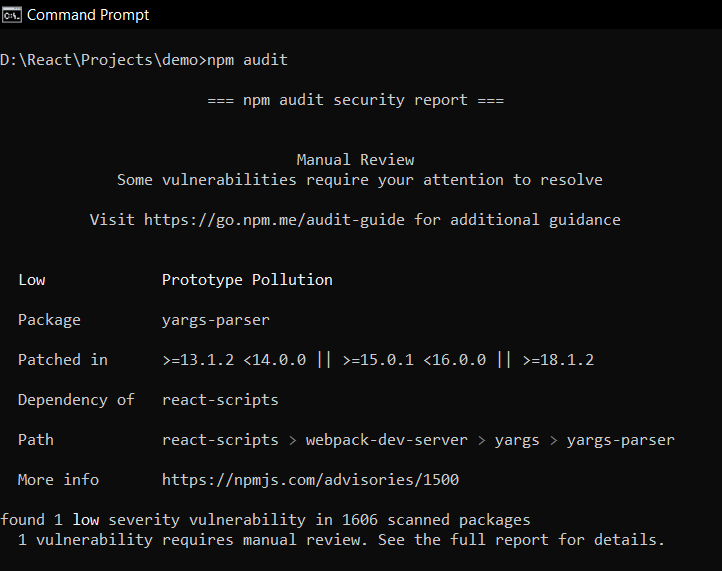Click yargs-parser at end of Path row

(x=621, y=440)
